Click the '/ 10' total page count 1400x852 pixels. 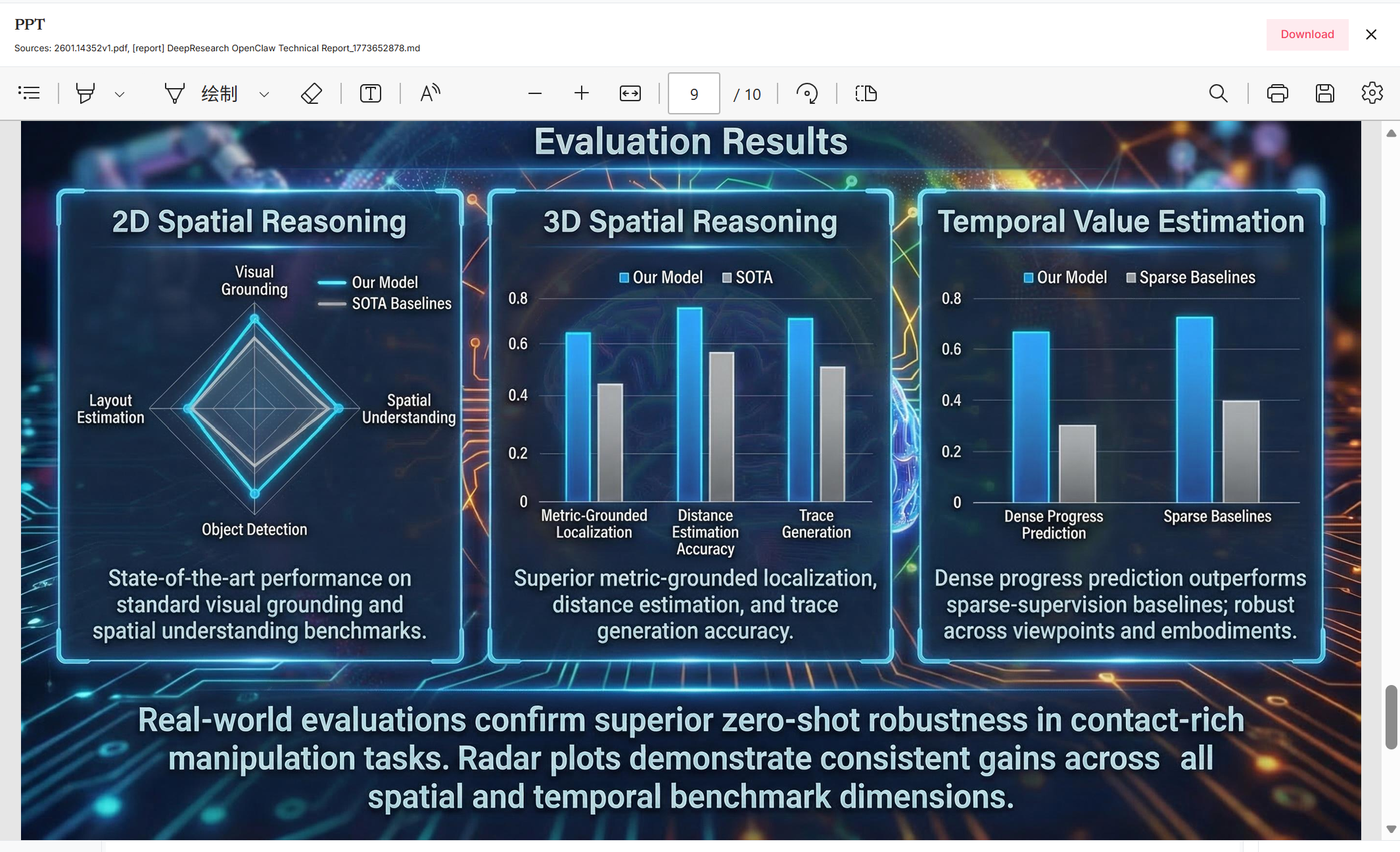[x=747, y=94]
